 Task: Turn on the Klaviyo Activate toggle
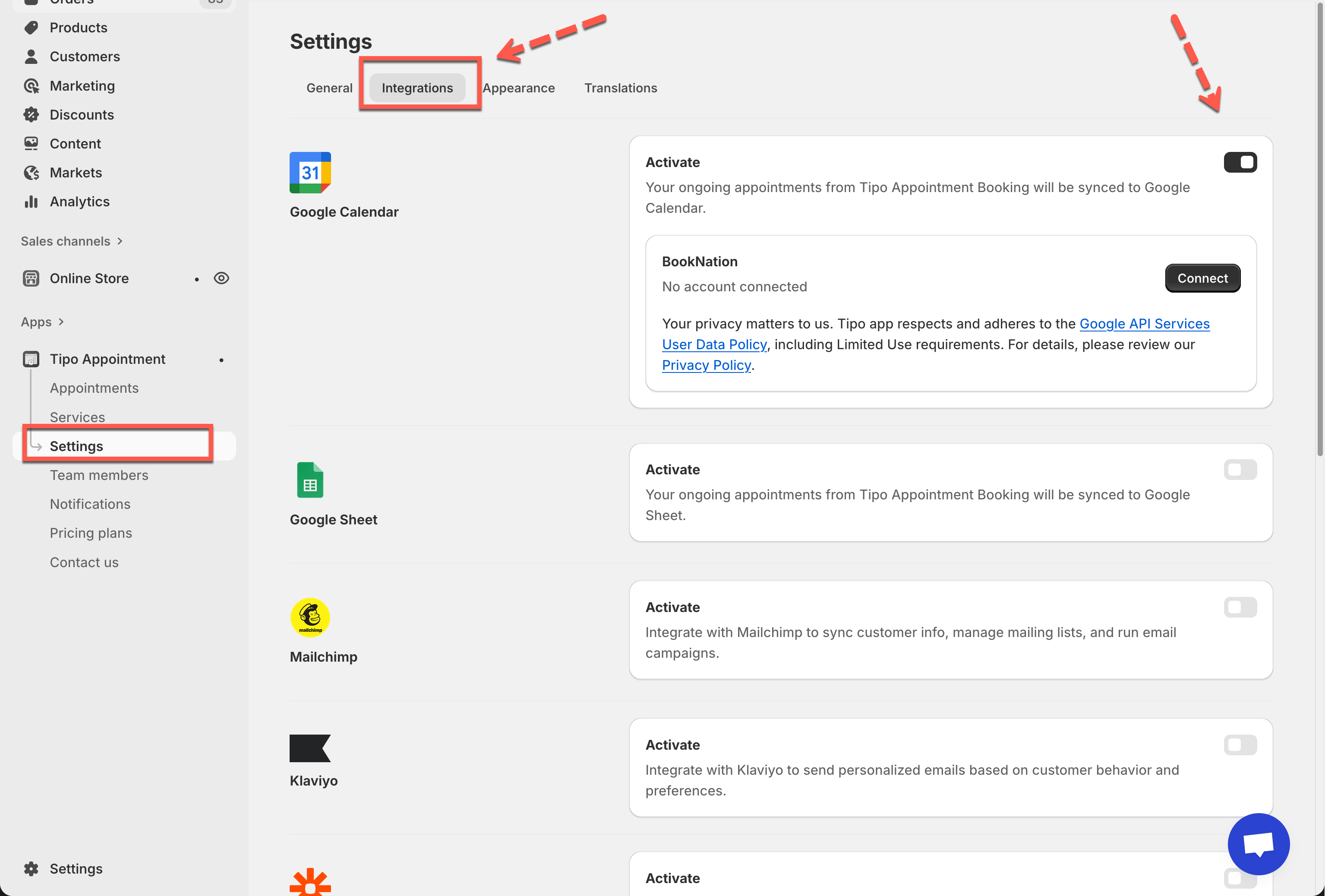pos(1240,745)
